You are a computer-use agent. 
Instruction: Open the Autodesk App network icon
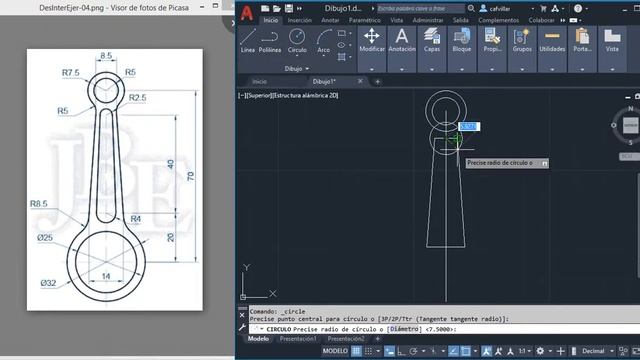click(555, 8)
